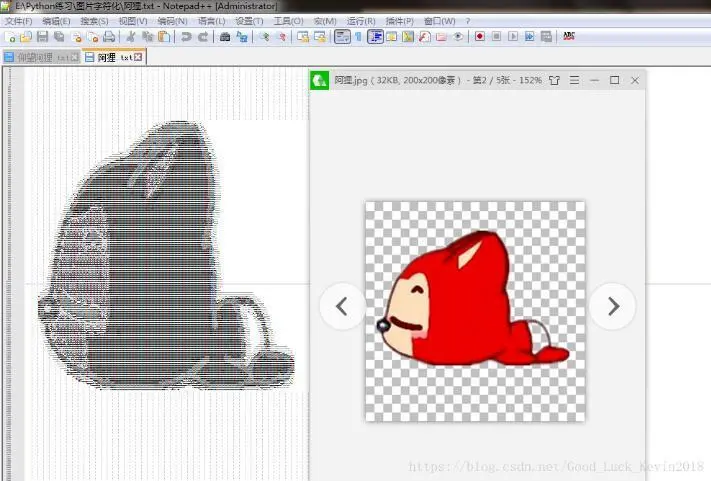Print the document using the printer icon
The height and width of the screenshot is (481, 711).
click(109, 37)
